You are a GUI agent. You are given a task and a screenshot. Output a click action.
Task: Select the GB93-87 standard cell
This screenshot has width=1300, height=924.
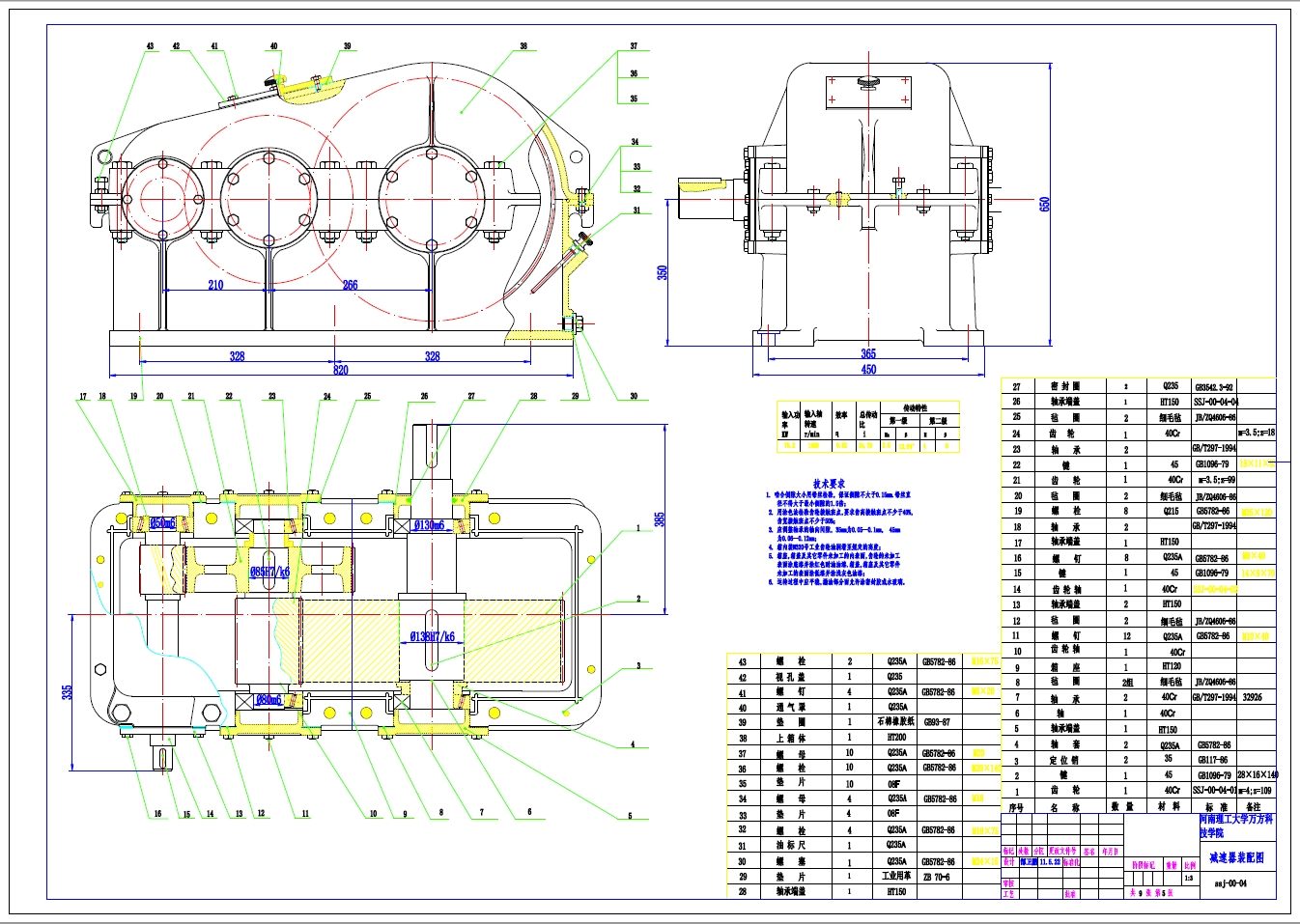[937, 722]
